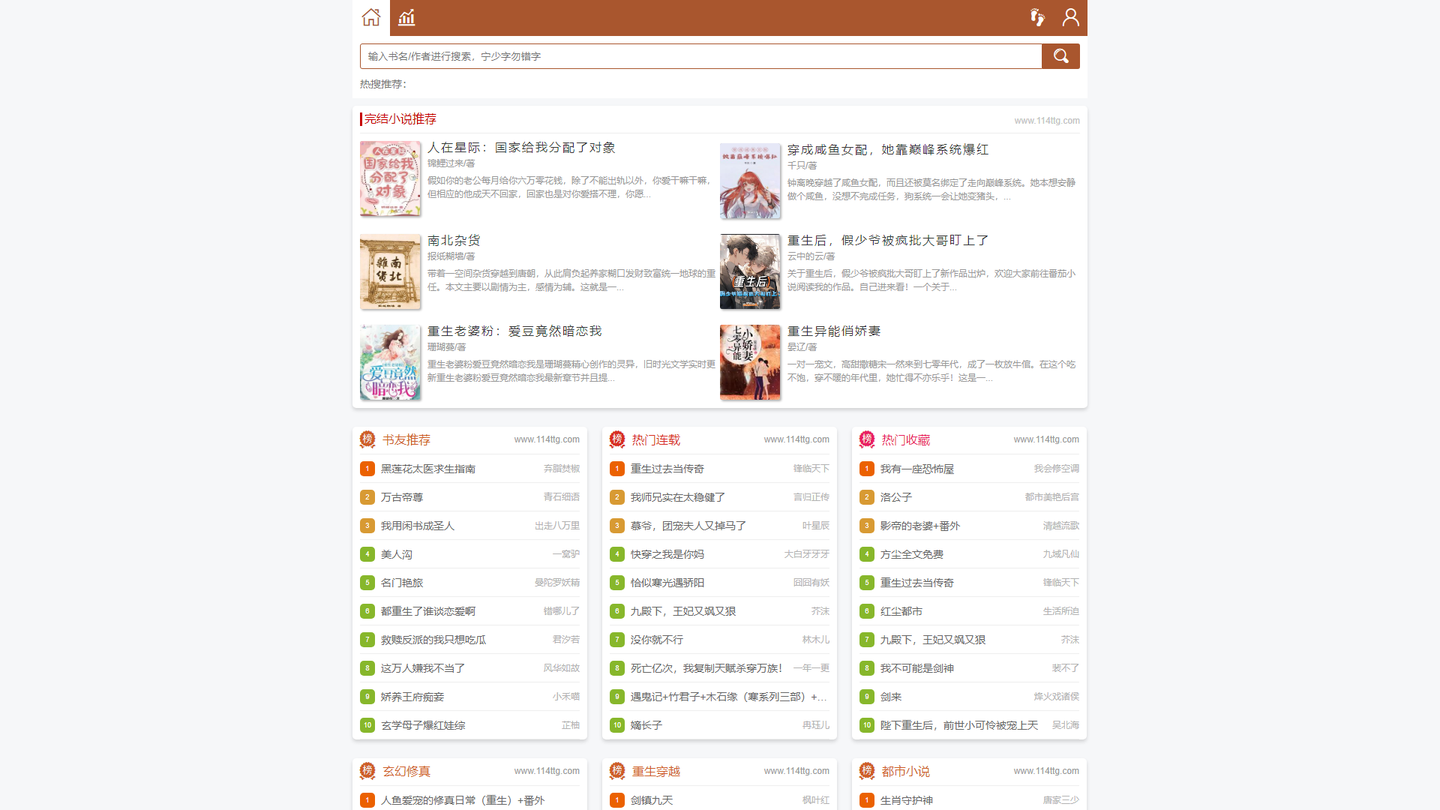Image resolution: width=1440 pixels, height=810 pixels.
Task: Click the 榜 badge beside 书友推荐
Action: [x=367, y=439]
